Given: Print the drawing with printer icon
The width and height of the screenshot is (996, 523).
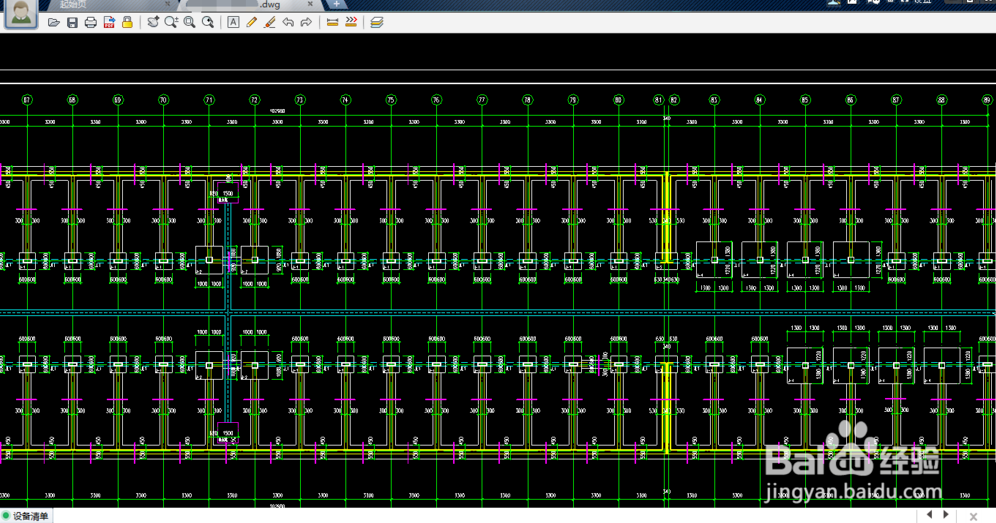Looking at the screenshot, I should [x=91, y=22].
